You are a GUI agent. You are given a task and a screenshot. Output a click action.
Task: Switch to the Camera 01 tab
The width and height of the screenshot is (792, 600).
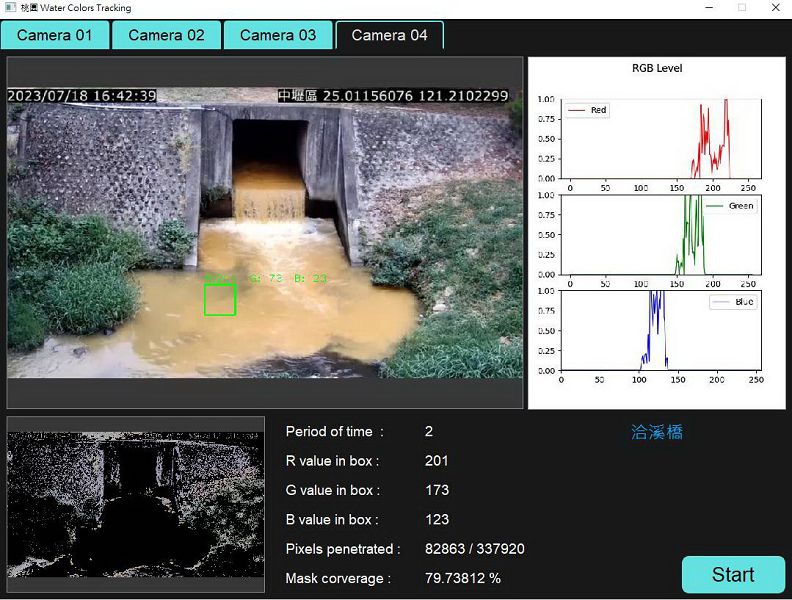(x=54, y=35)
